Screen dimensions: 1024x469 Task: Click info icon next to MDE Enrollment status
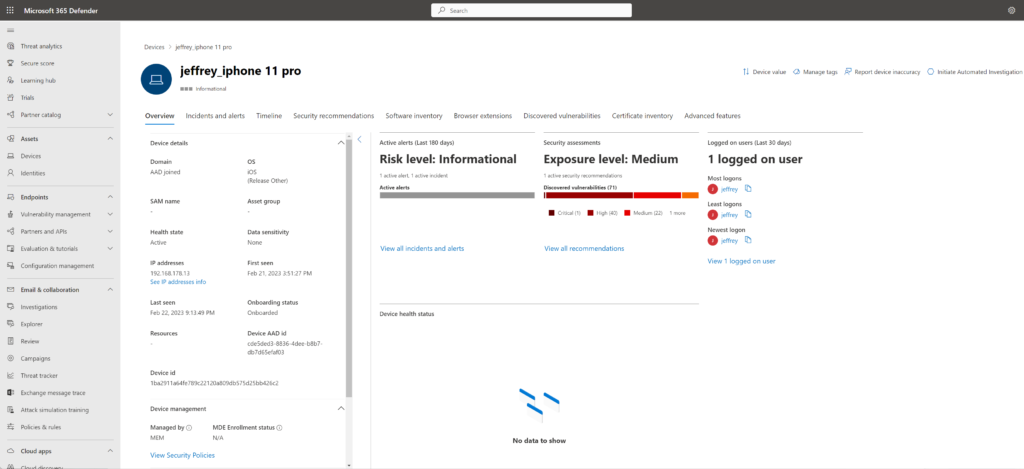click(279, 429)
